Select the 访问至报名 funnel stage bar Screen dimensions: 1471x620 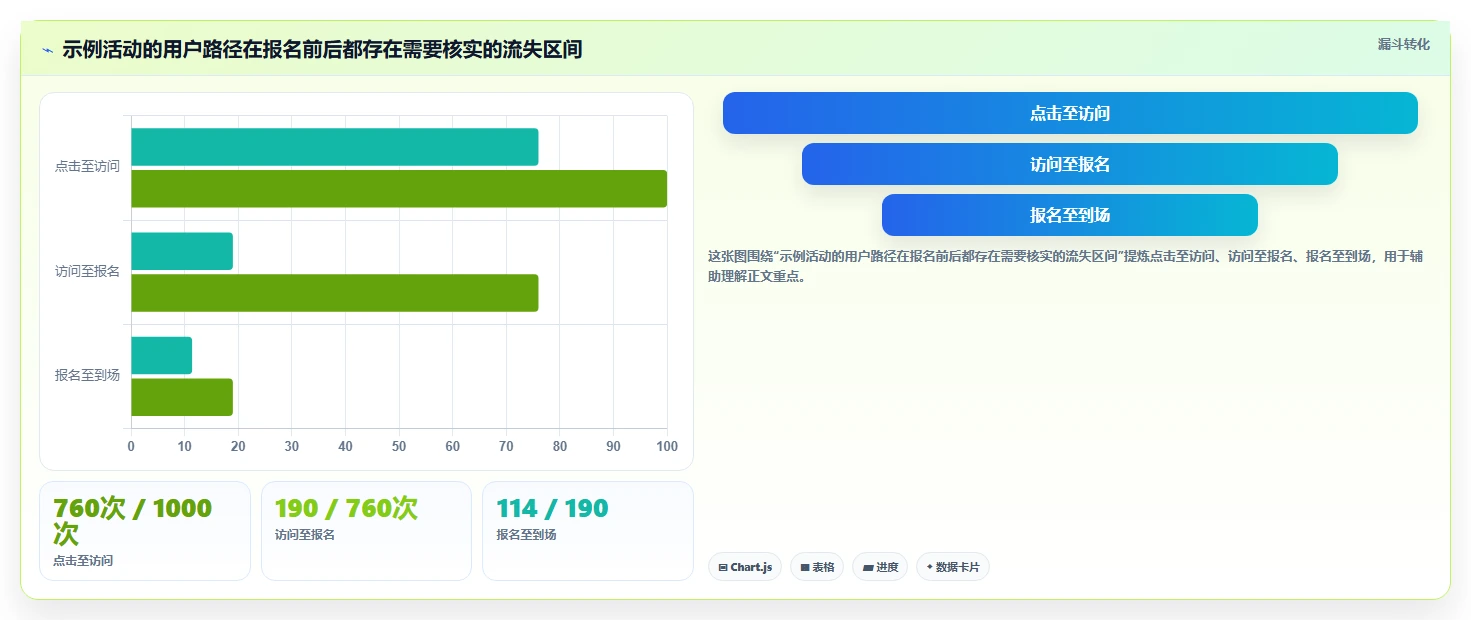tap(1070, 164)
